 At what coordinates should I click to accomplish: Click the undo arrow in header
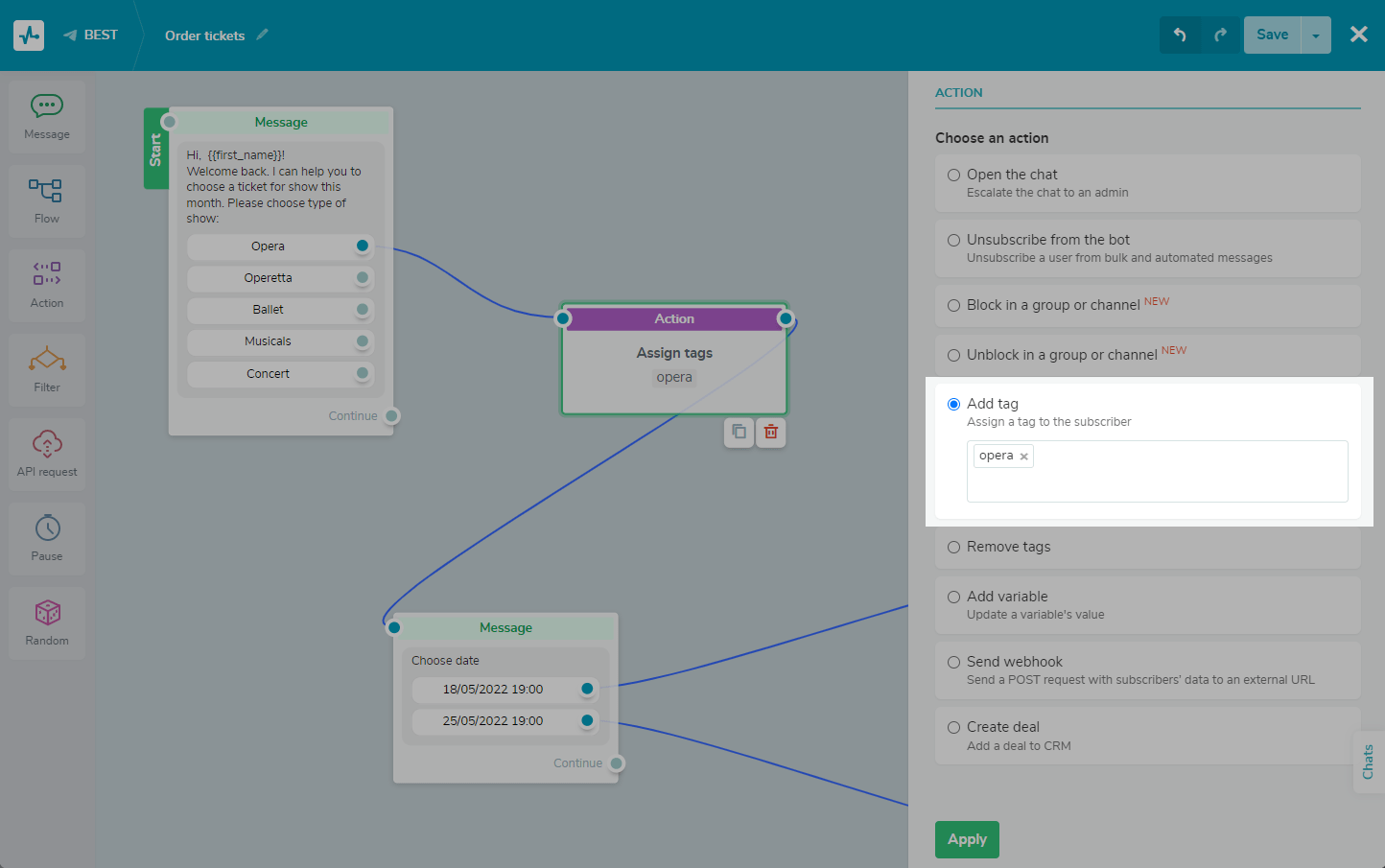pyautogui.click(x=1180, y=35)
